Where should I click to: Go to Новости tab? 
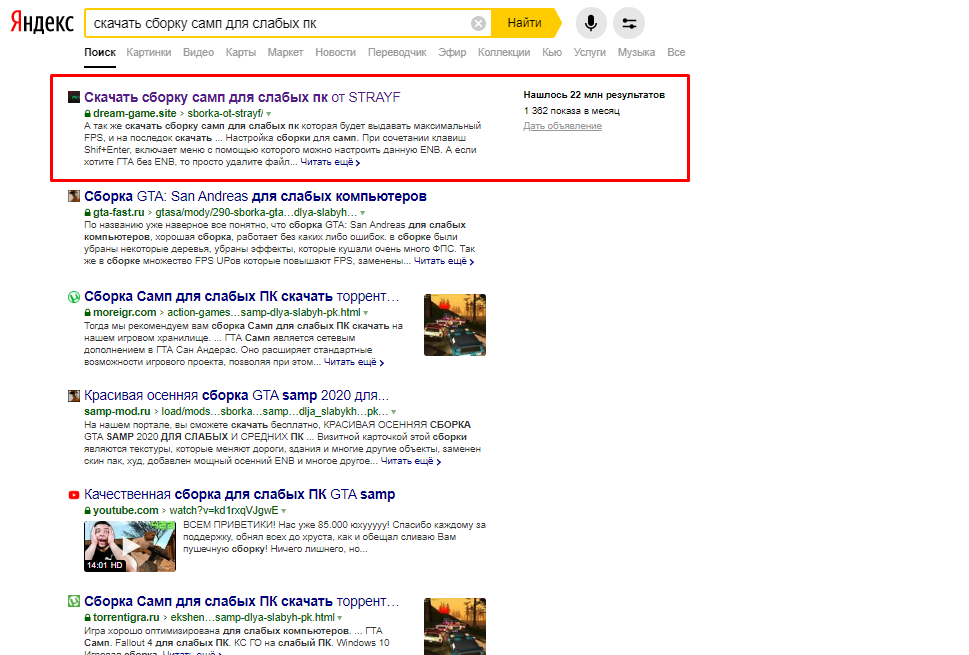click(336, 53)
